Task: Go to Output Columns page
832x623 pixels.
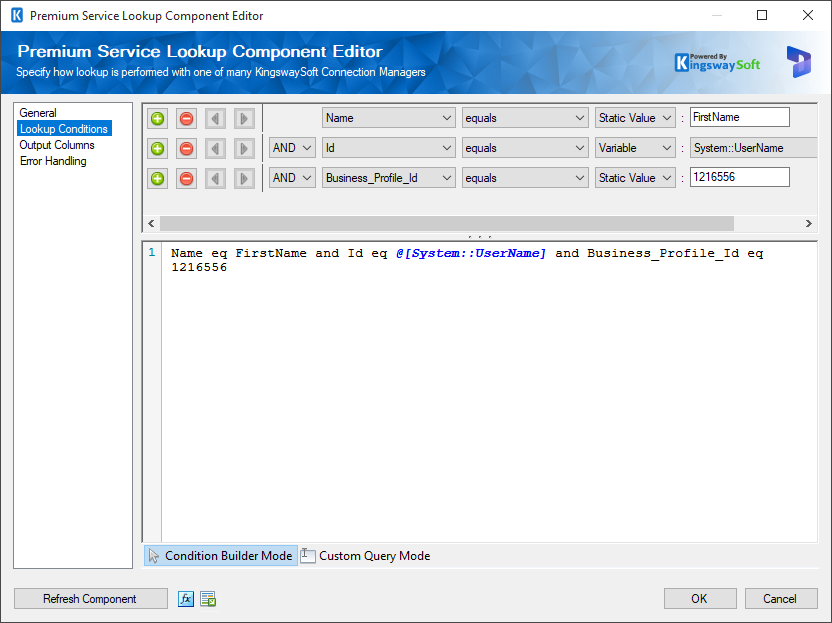Action: point(57,145)
